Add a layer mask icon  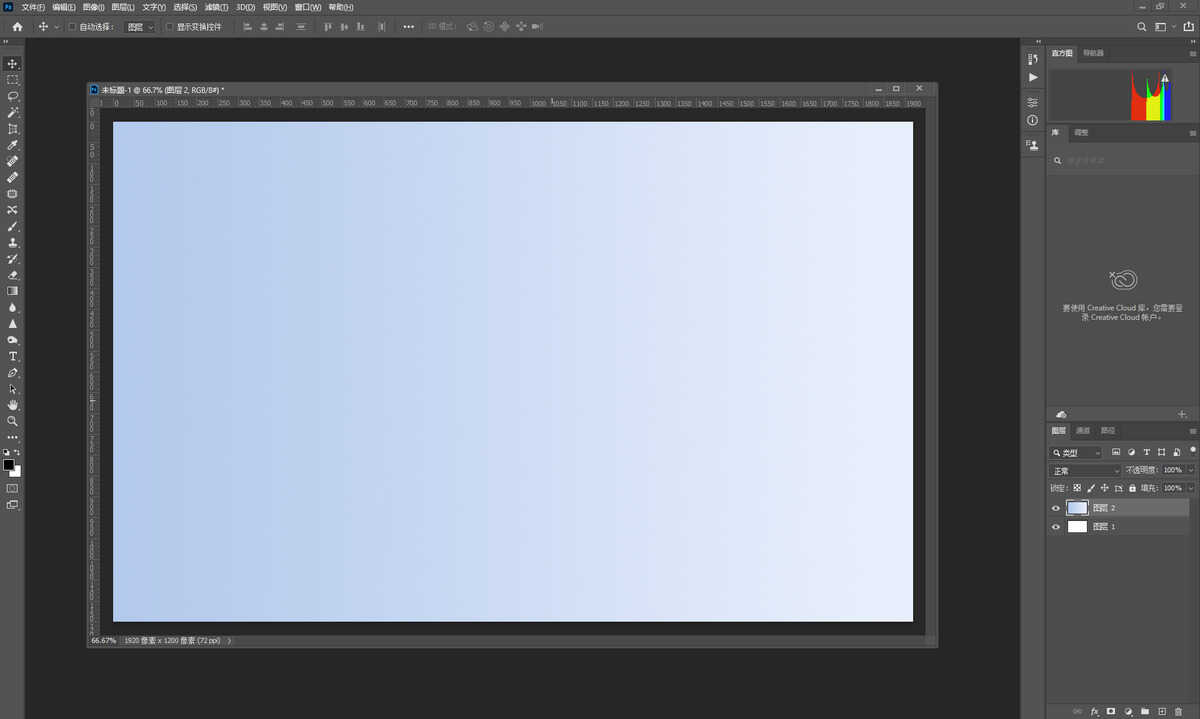(x=1111, y=711)
